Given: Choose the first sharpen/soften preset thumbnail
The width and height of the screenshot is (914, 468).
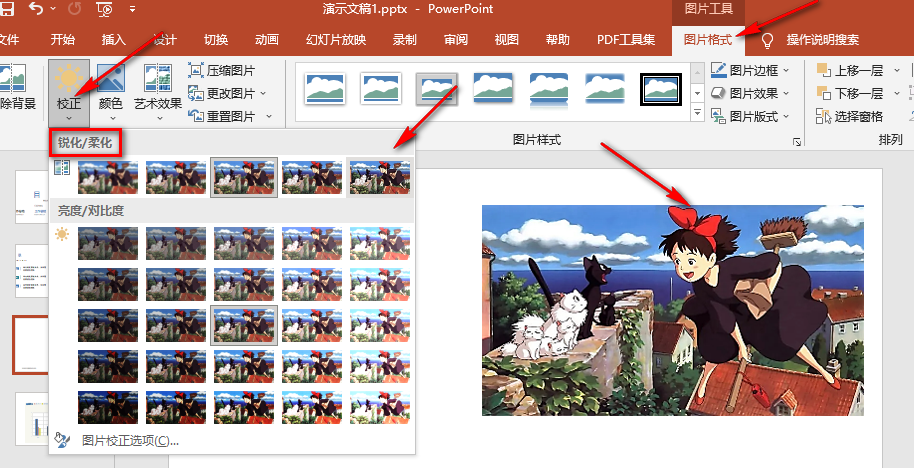Looking at the screenshot, I should tap(108, 177).
